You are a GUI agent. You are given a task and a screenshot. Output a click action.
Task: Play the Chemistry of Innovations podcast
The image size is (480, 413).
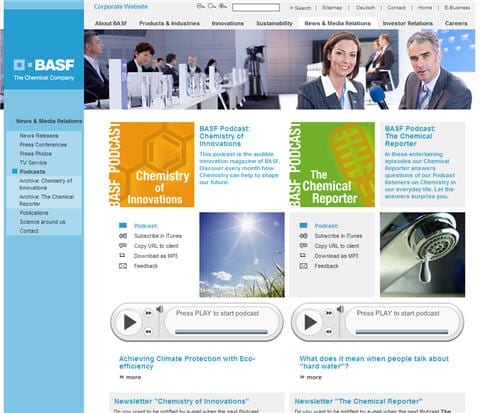pyautogui.click(x=130, y=322)
